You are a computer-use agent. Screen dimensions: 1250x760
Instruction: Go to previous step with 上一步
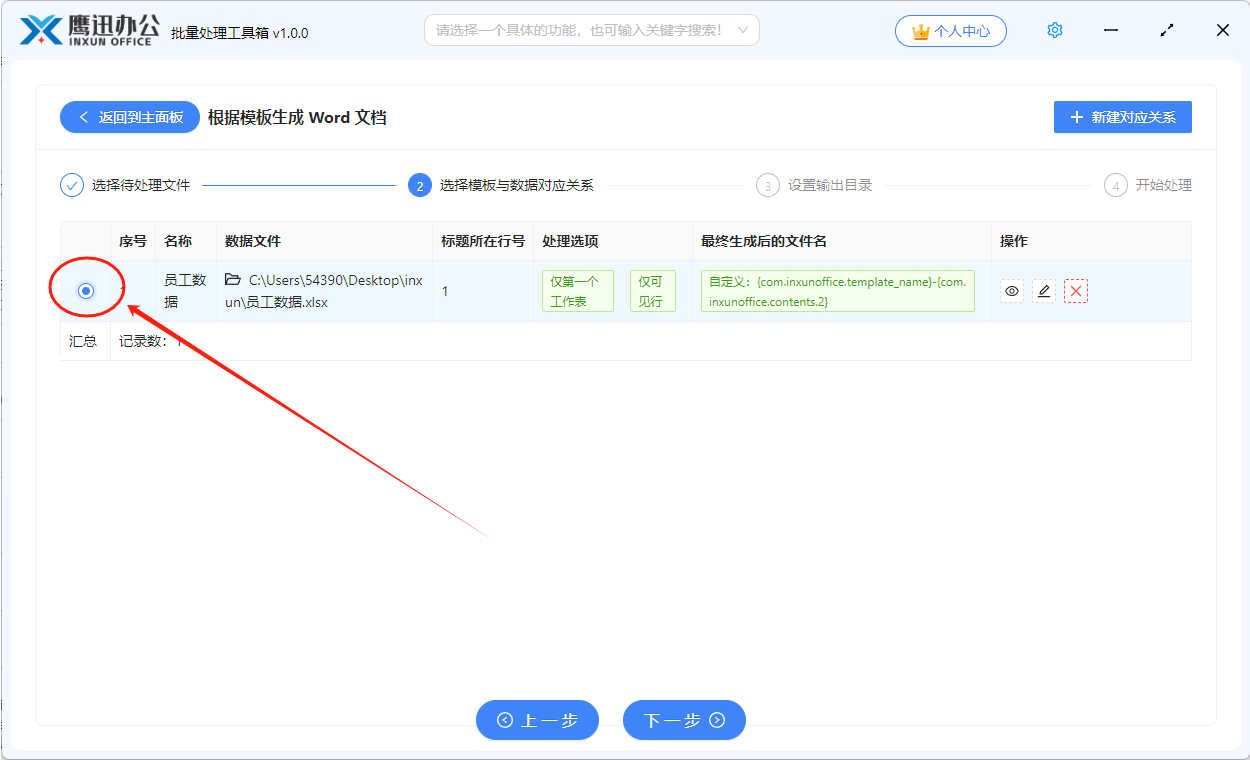tap(537, 720)
